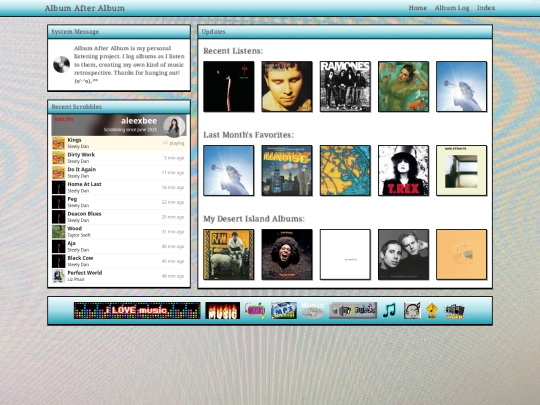Click album art beside Dirty Work track
Viewport: 540px width, 405px height.
pos(59,158)
